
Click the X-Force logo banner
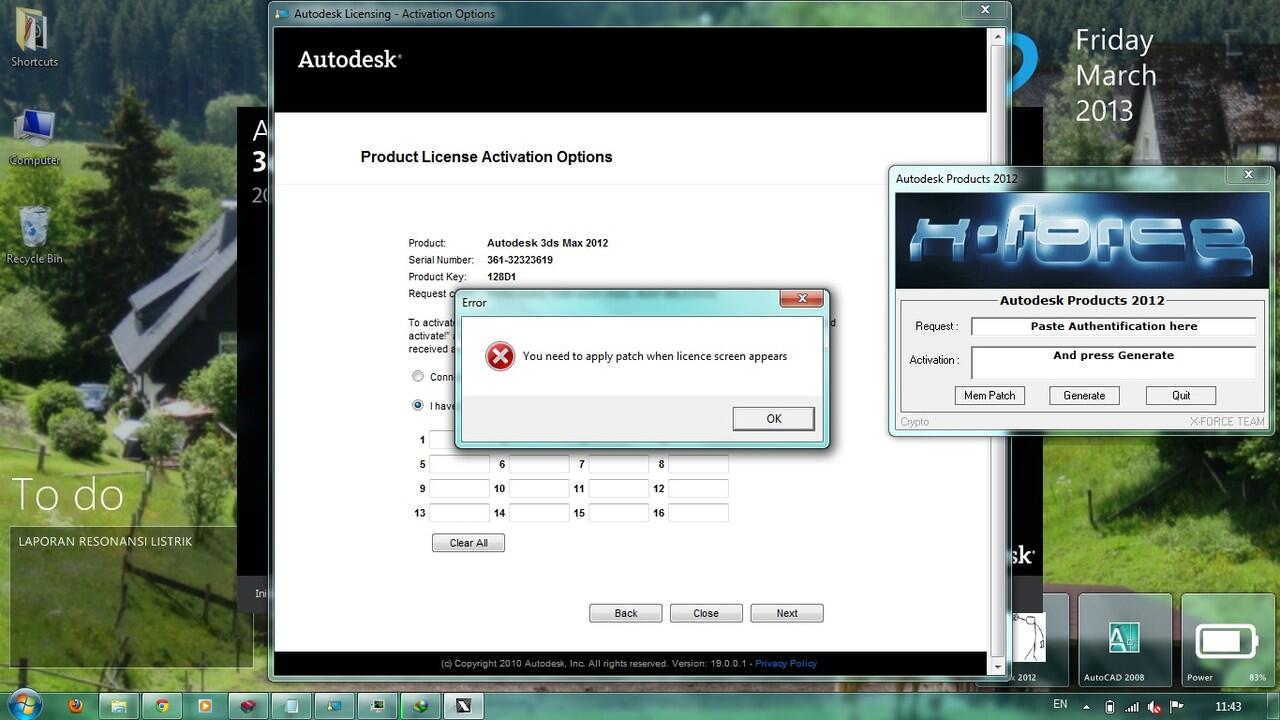coord(1082,240)
